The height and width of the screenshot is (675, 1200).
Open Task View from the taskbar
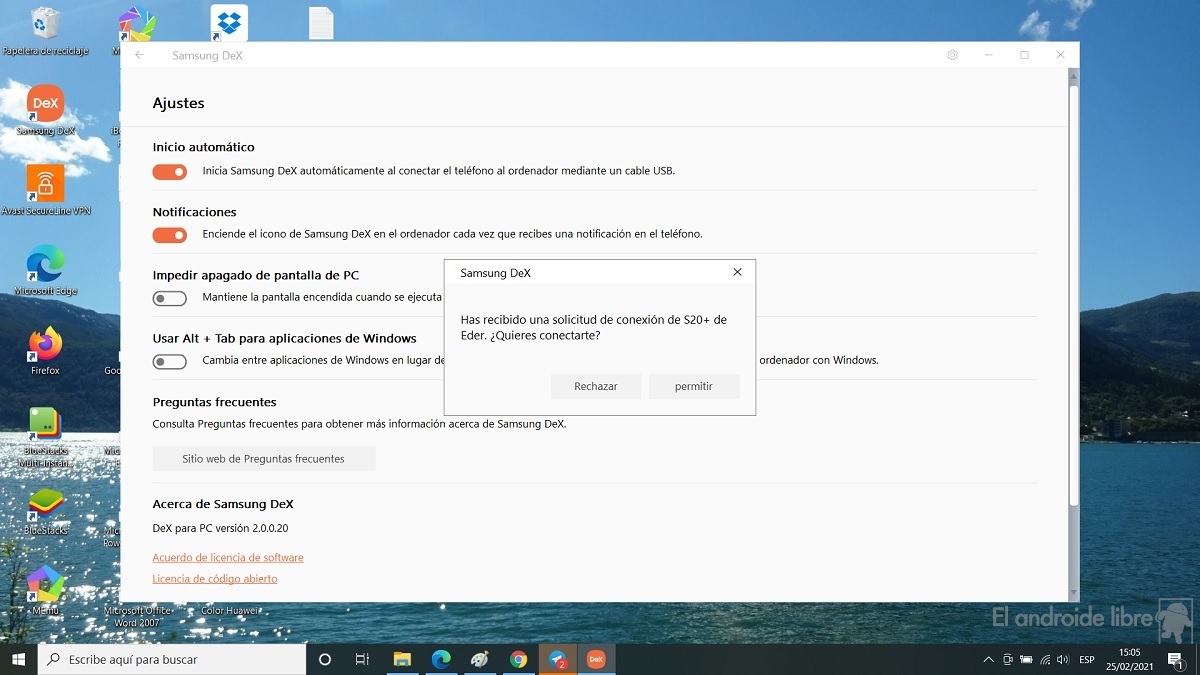362,659
